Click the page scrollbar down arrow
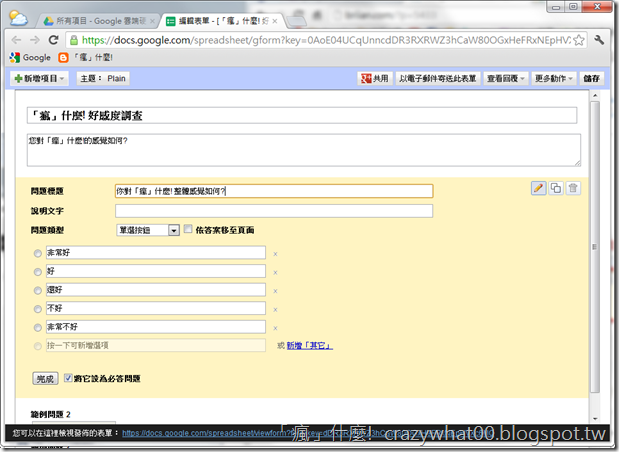619x452 pixels. [595, 419]
